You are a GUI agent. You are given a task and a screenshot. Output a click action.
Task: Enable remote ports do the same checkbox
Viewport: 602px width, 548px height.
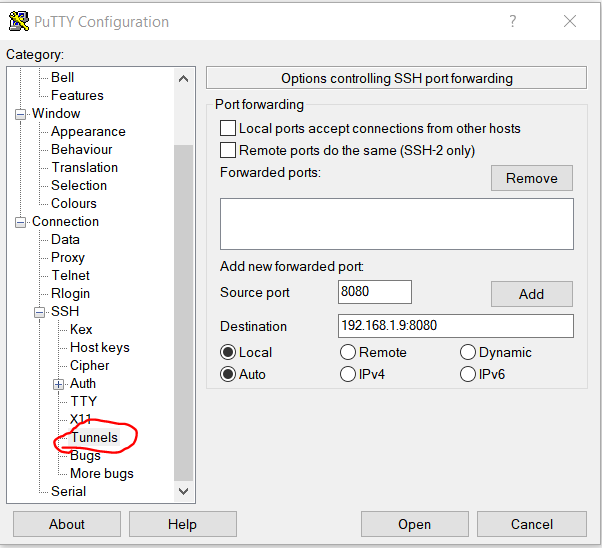228,150
